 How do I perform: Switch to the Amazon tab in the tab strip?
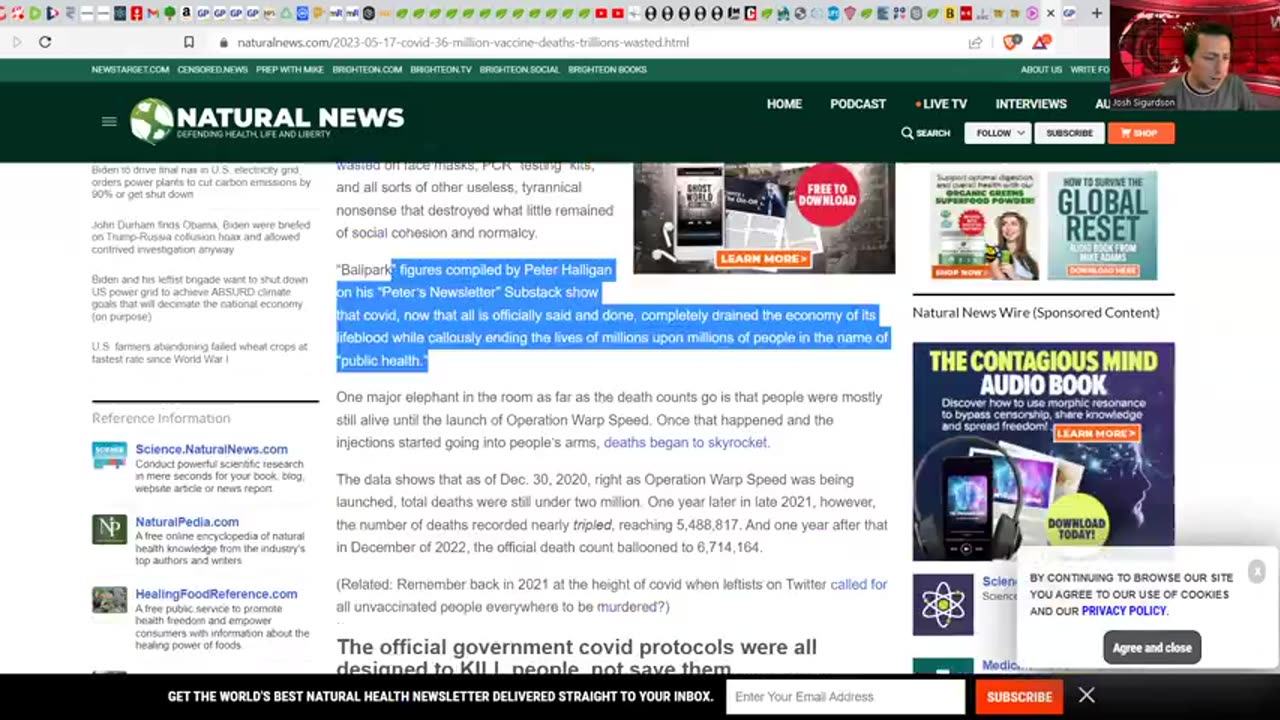(x=186, y=13)
